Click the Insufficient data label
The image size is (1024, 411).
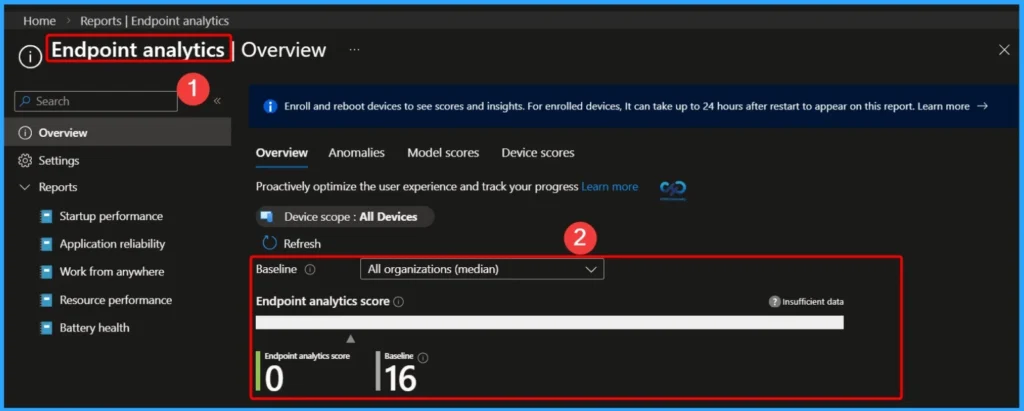tap(813, 302)
